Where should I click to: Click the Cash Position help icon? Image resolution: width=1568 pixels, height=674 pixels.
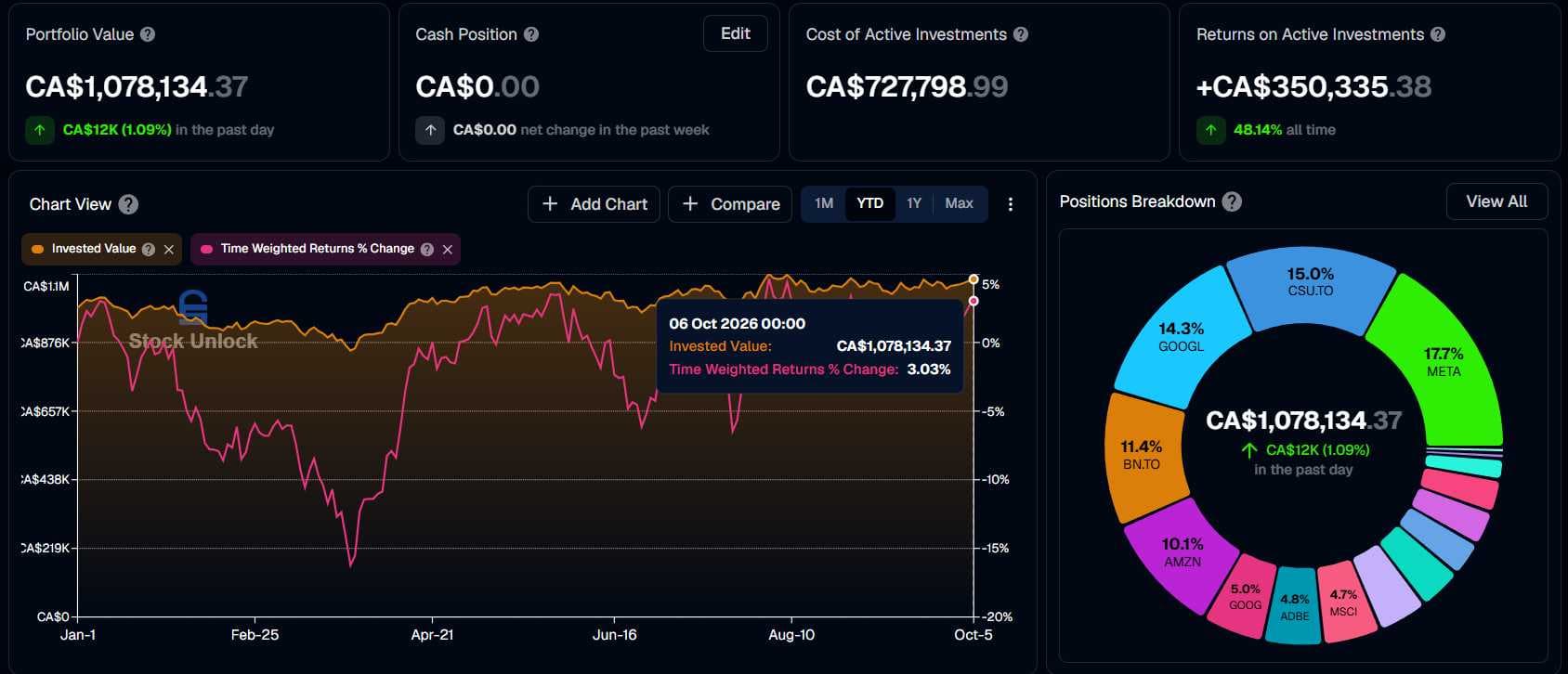click(531, 34)
